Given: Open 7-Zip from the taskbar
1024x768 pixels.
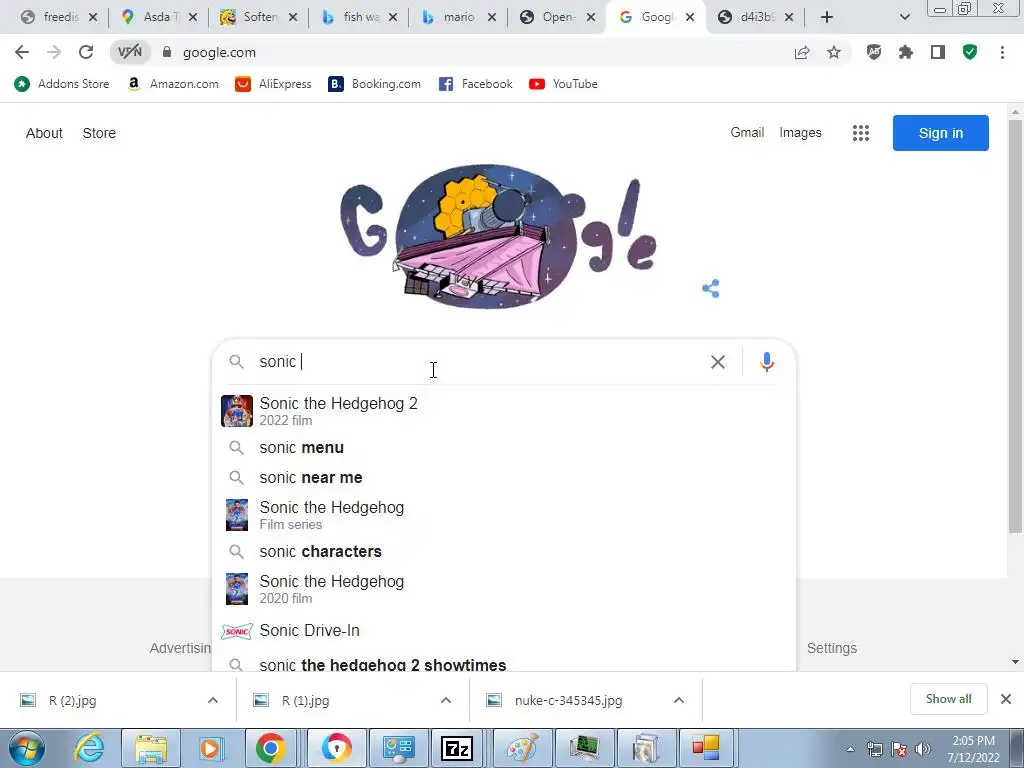Looking at the screenshot, I should coord(457,748).
